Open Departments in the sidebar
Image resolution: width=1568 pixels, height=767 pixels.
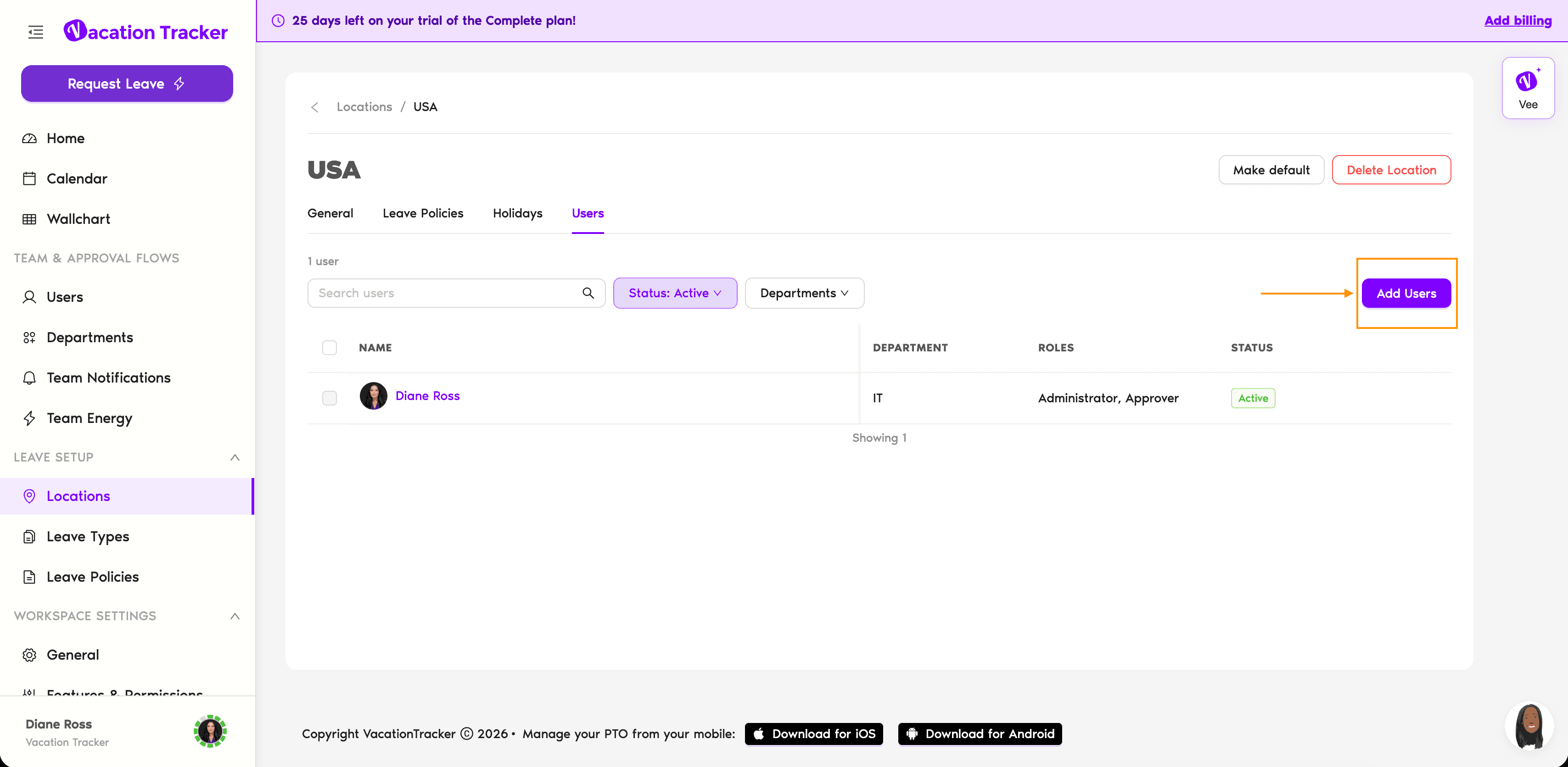point(90,338)
